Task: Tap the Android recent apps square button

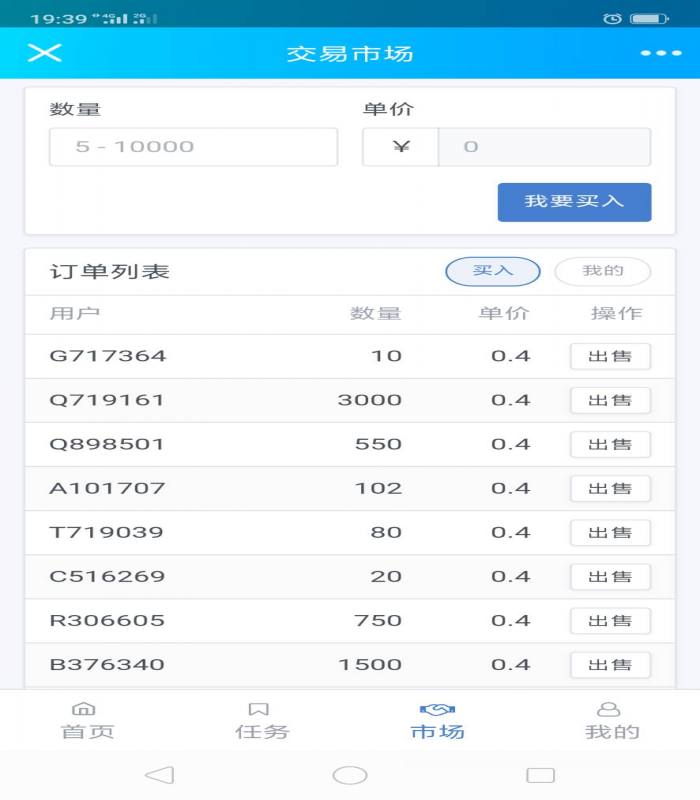Action: point(540,775)
